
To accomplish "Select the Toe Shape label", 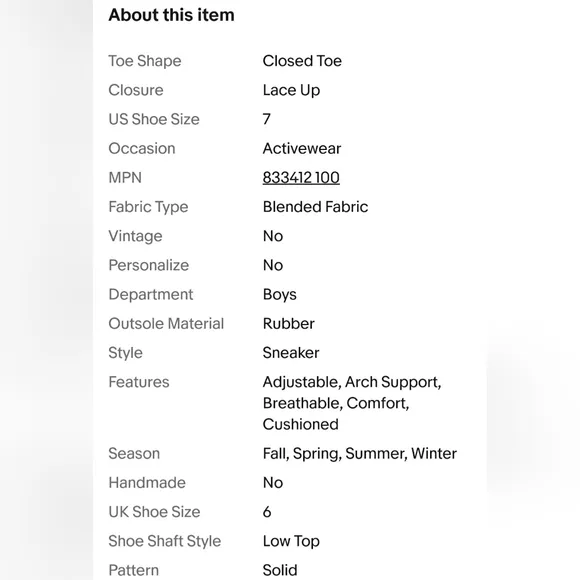I will [x=145, y=61].
